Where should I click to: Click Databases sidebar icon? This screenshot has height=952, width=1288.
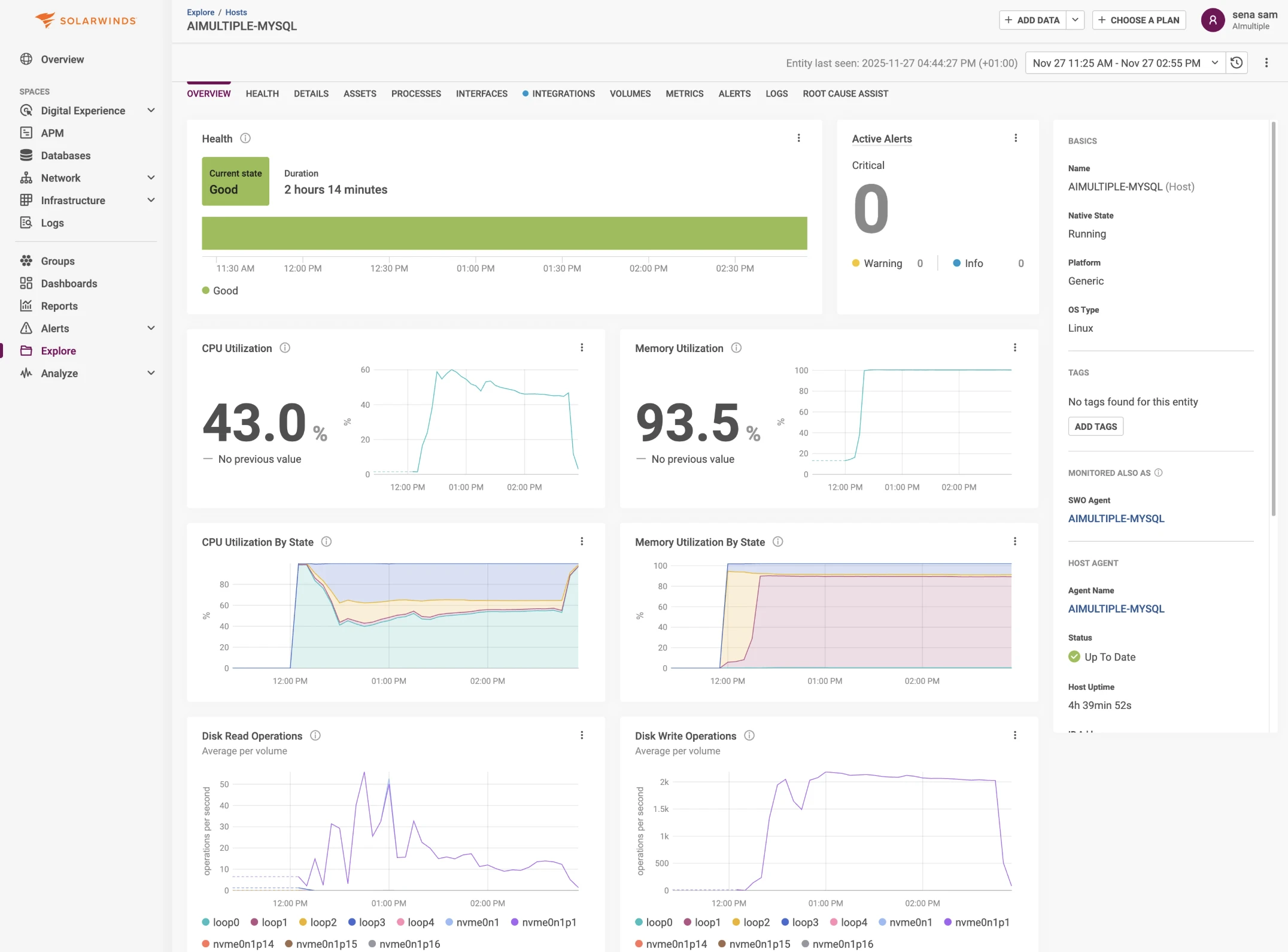[x=26, y=155]
